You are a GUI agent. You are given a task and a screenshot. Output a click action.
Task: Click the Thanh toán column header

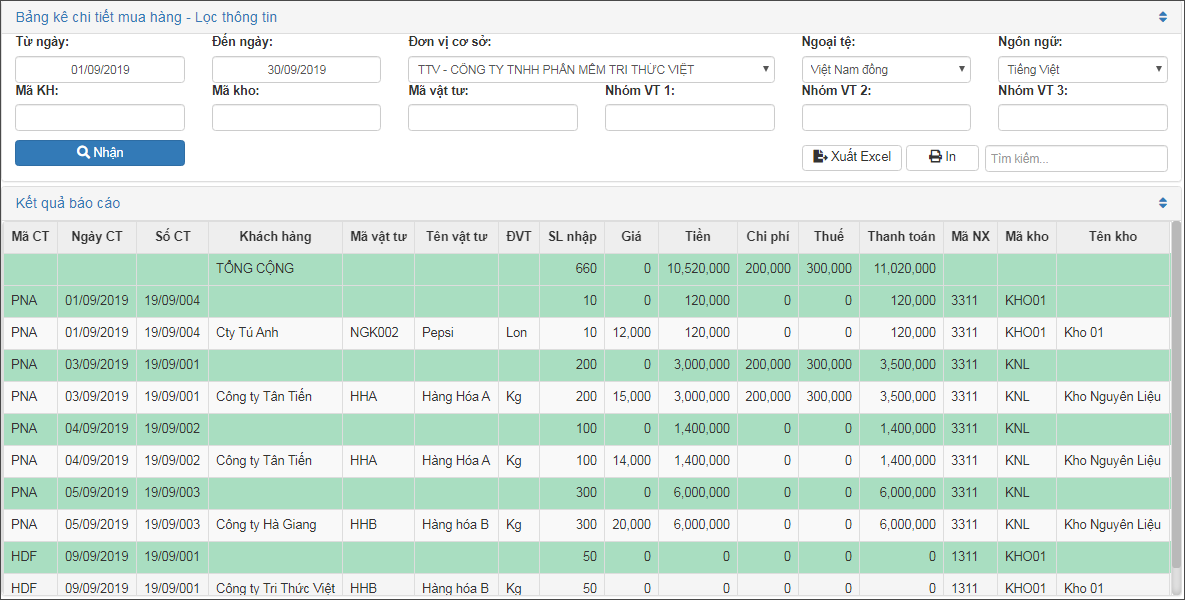click(901, 237)
